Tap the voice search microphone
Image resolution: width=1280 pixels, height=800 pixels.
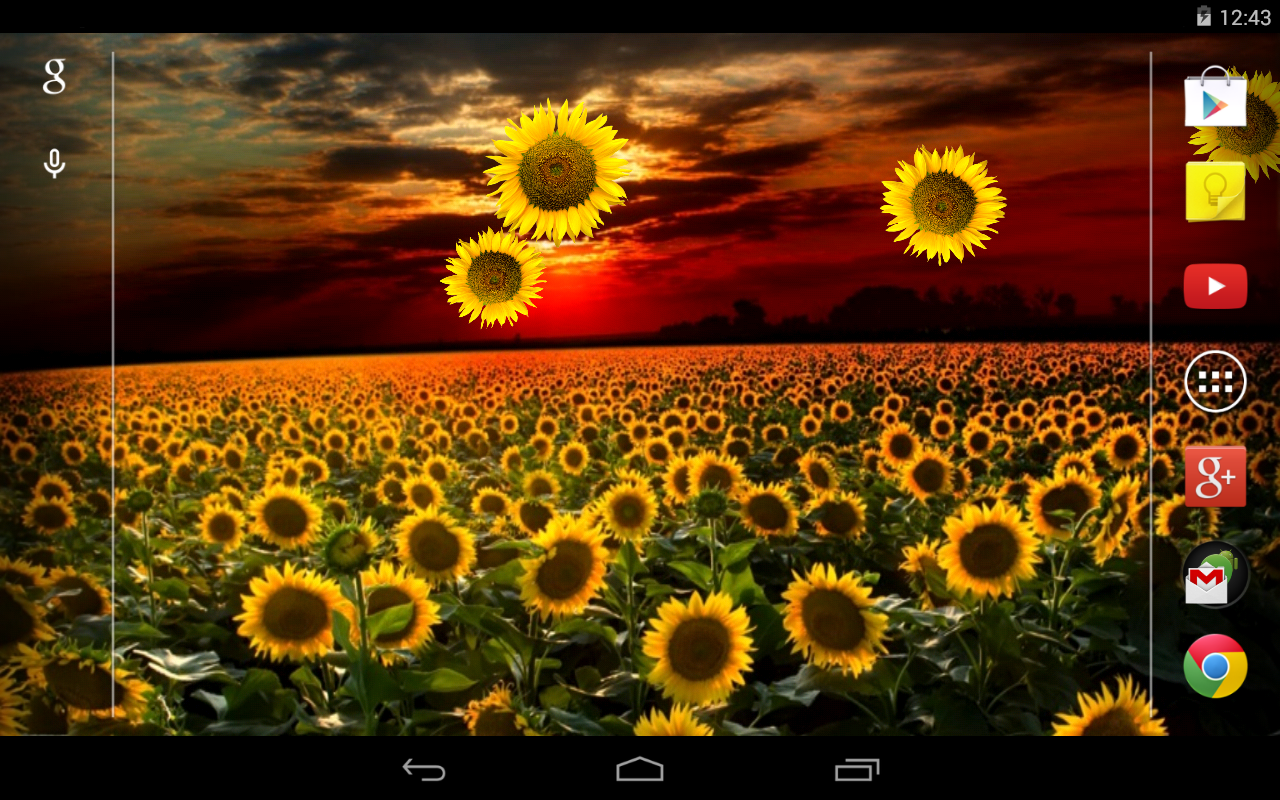54,163
